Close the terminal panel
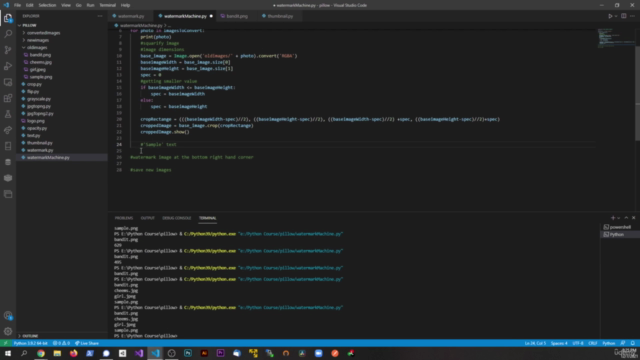This screenshot has height=360, width=640. click(633, 218)
